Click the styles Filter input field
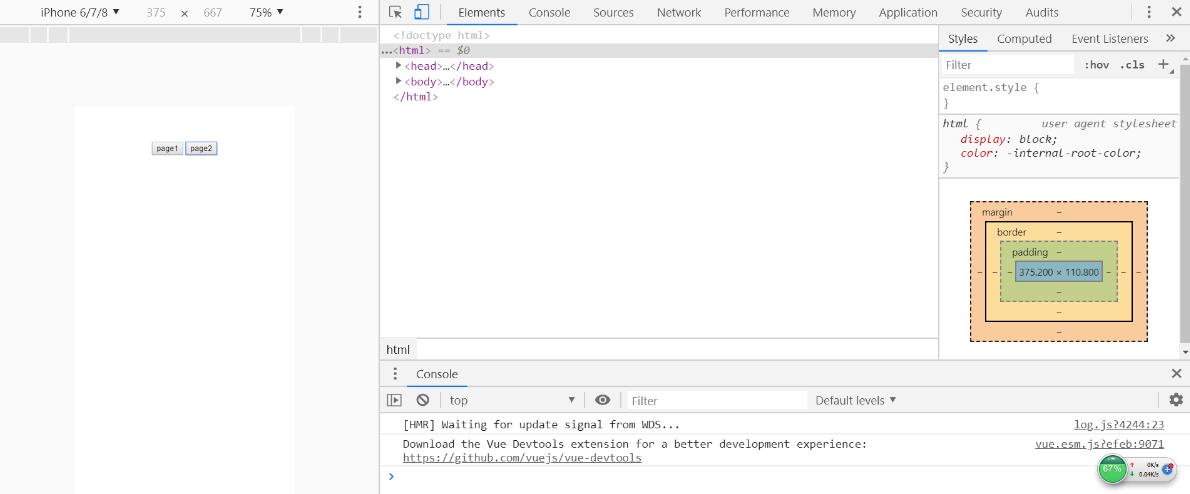Image resolution: width=1190 pixels, height=494 pixels. tap(1005, 65)
